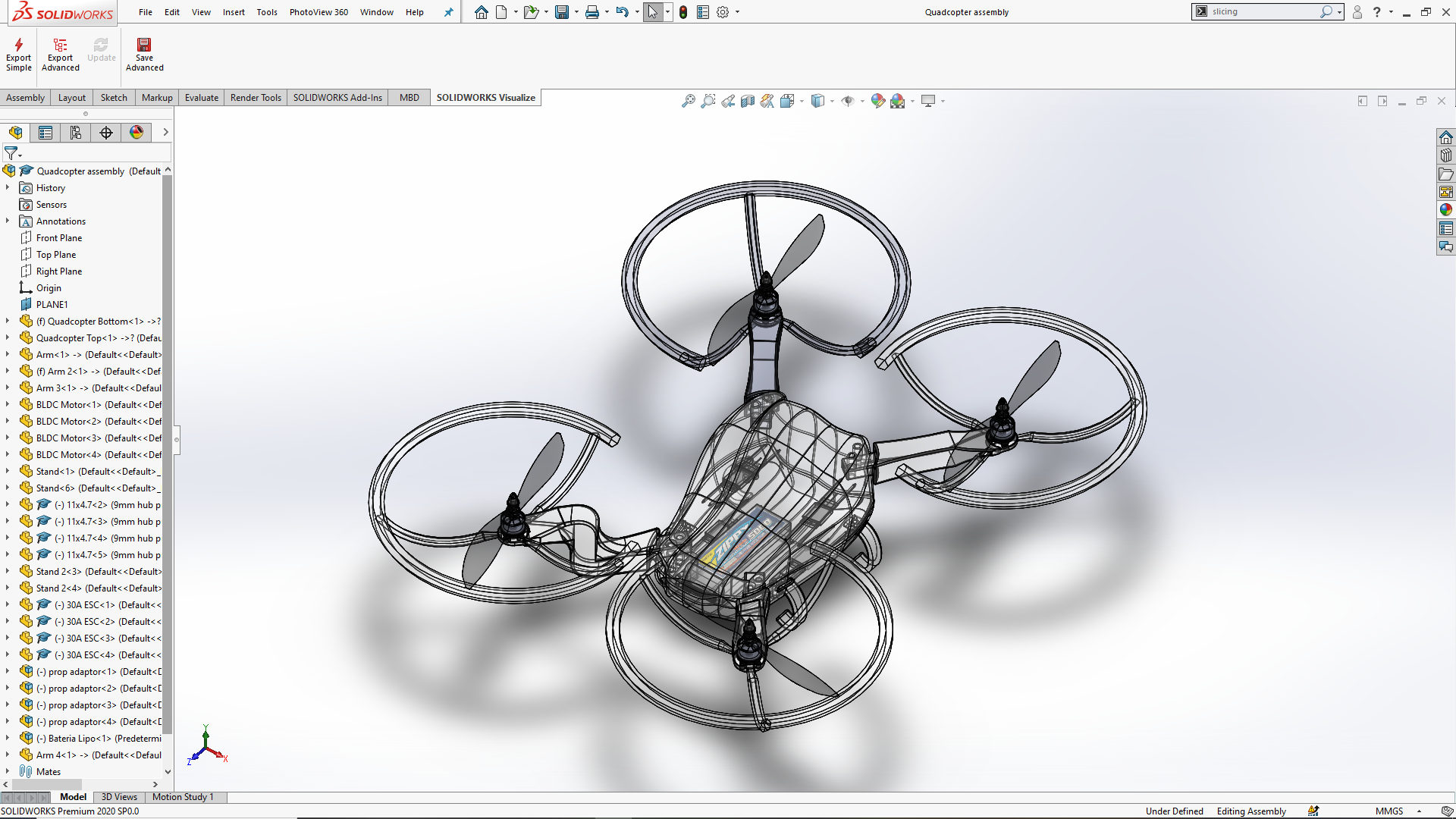The height and width of the screenshot is (819, 1456).
Task: Open File Properties list icon
Action: tap(703, 12)
